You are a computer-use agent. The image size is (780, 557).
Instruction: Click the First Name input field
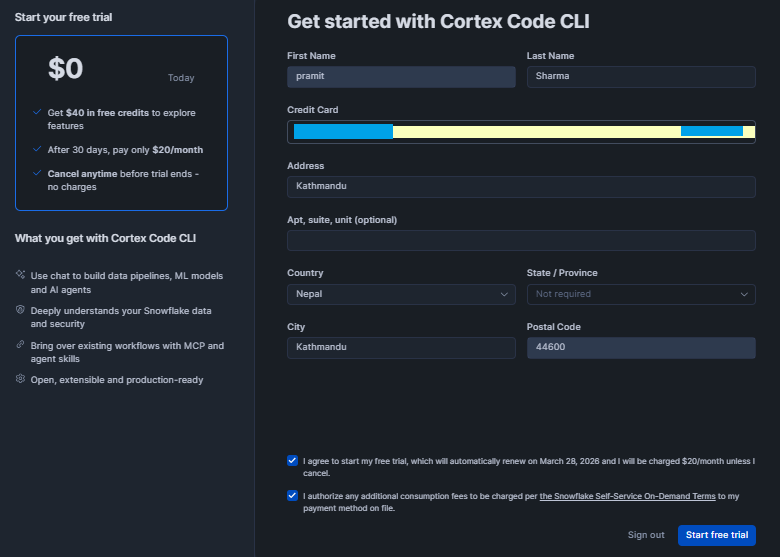pos(401,77)
